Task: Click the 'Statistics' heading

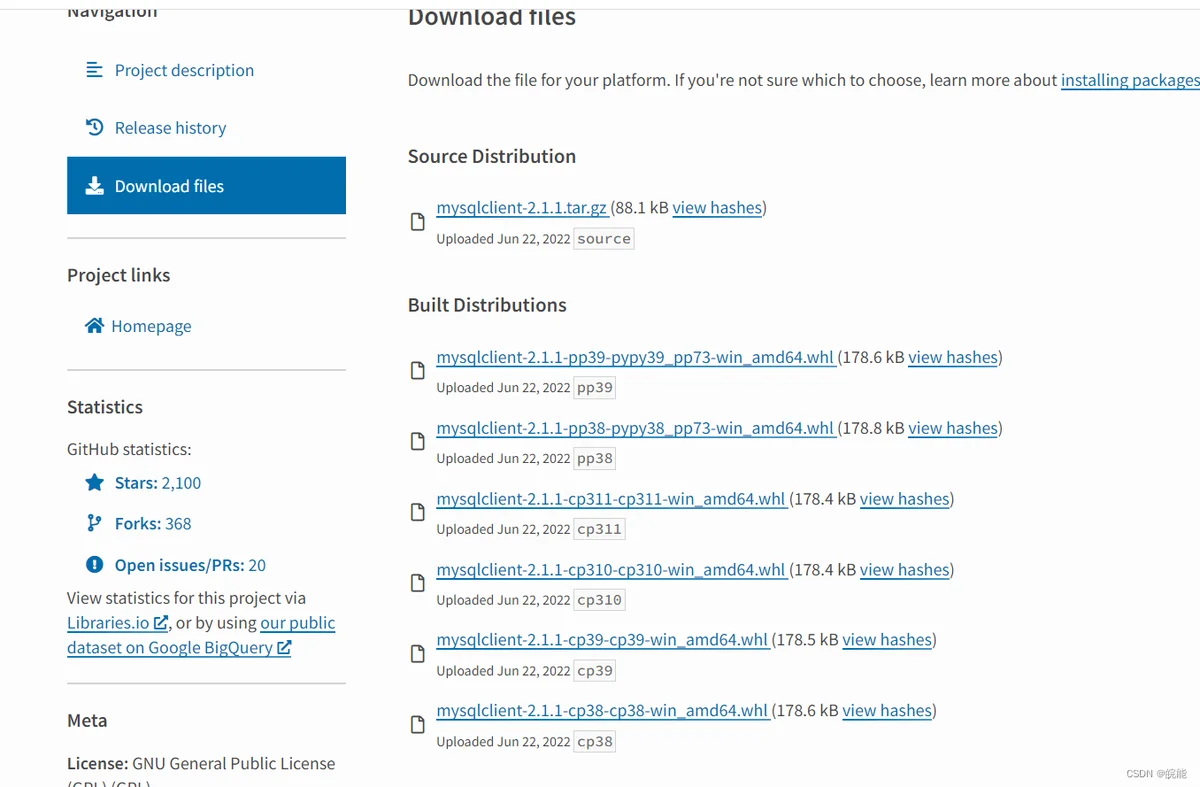Action: point(105,407)
